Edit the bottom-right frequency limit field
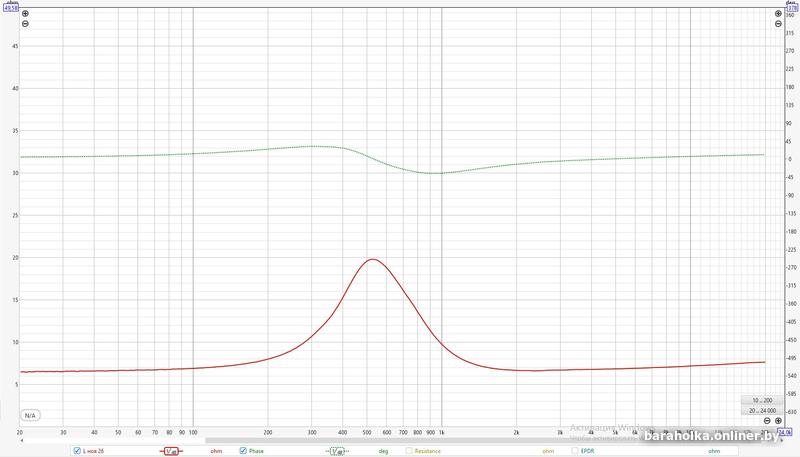The image size is (800, 457). pos(784,432)
